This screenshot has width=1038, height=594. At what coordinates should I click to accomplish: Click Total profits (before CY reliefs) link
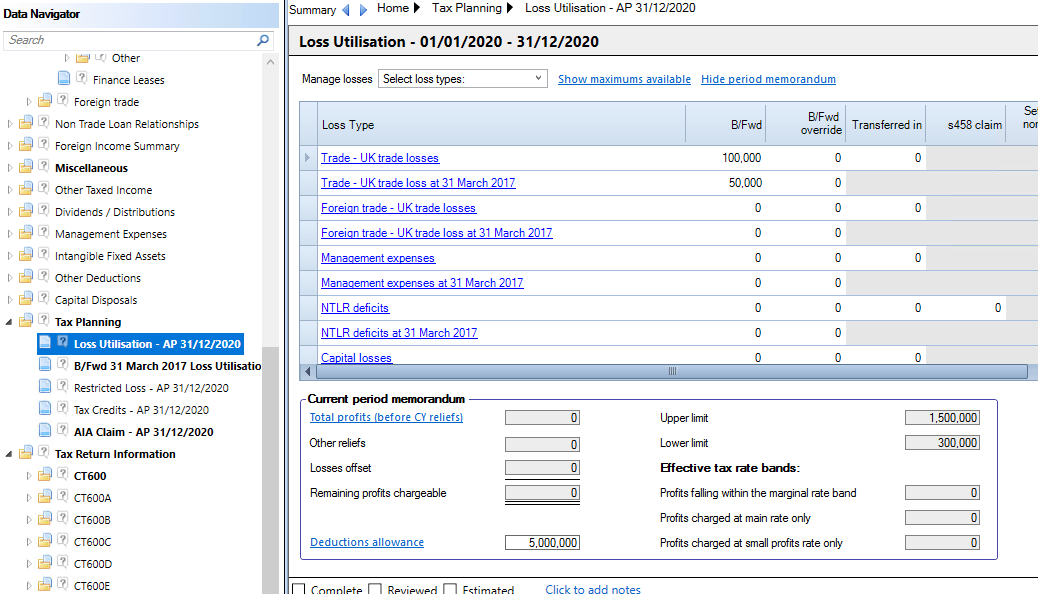tap(386, 417)
